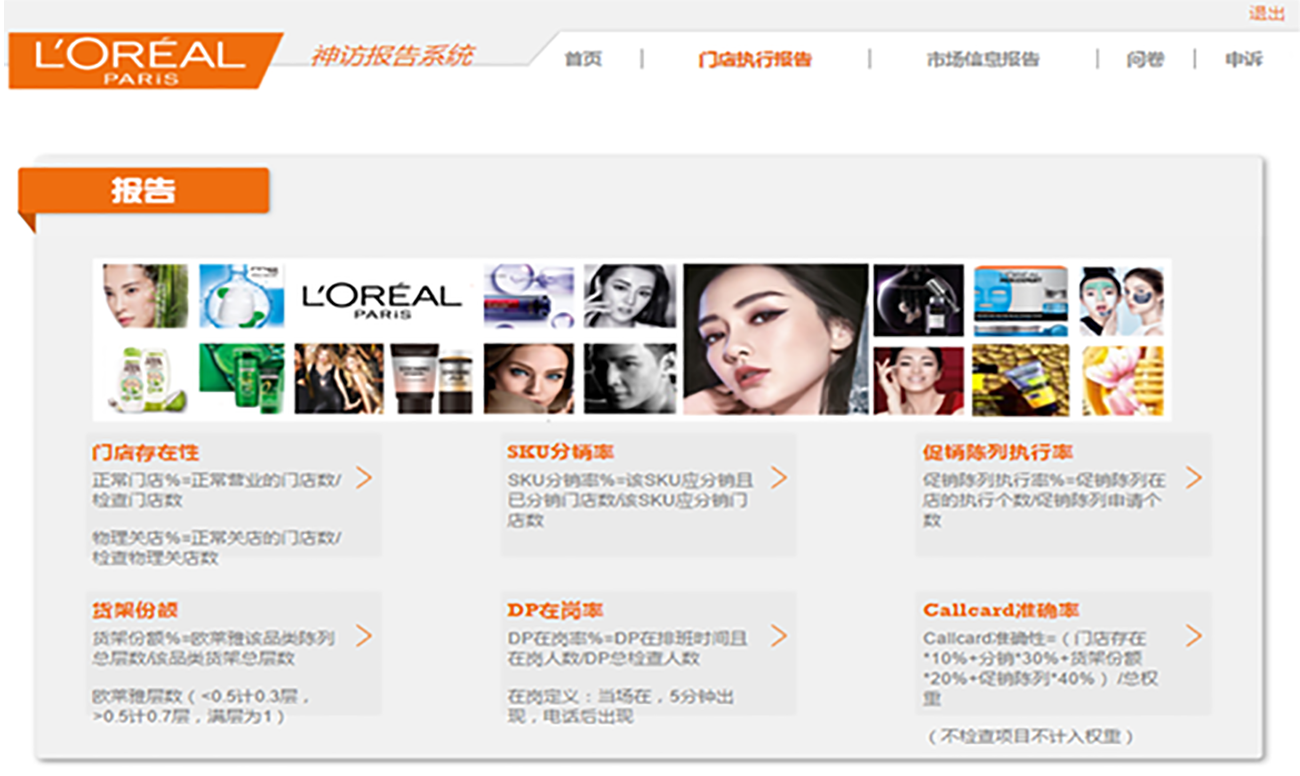Screen dimensions: 1300x776
Task: Click the chevron next to Callcard准确率
Action: click(1194, 636)
